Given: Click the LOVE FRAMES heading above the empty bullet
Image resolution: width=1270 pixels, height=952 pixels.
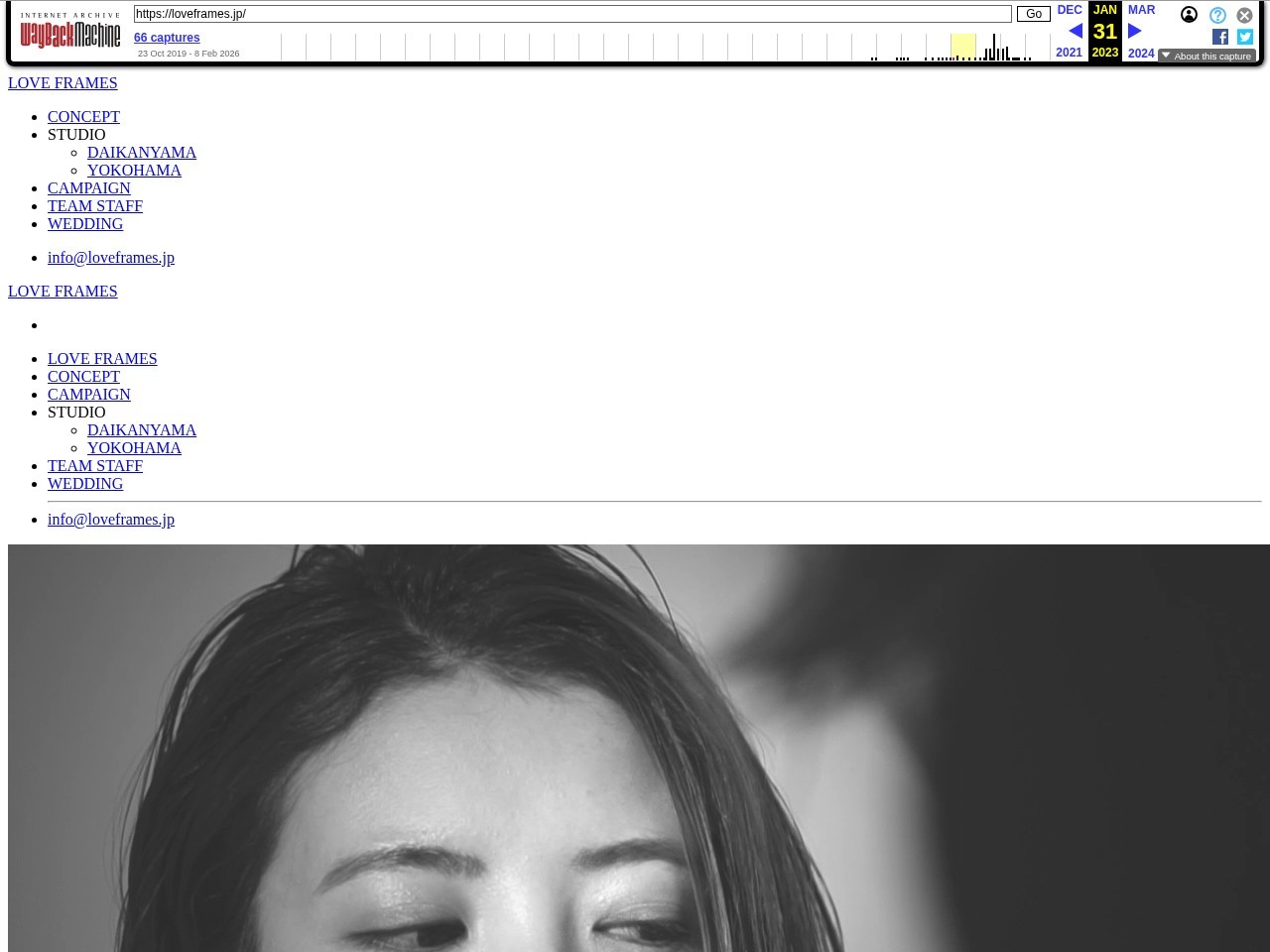Looking at the screenshot, I should click(63, 292).
